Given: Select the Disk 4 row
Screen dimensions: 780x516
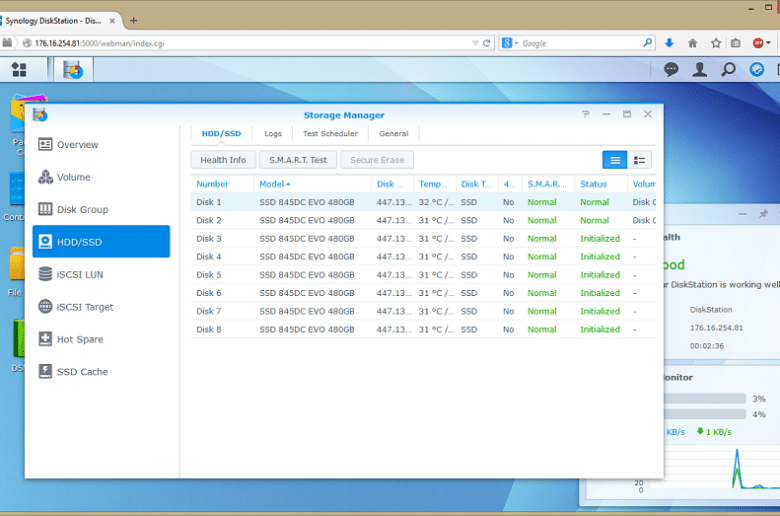Looking at the screenshot, I should (423, 257).
